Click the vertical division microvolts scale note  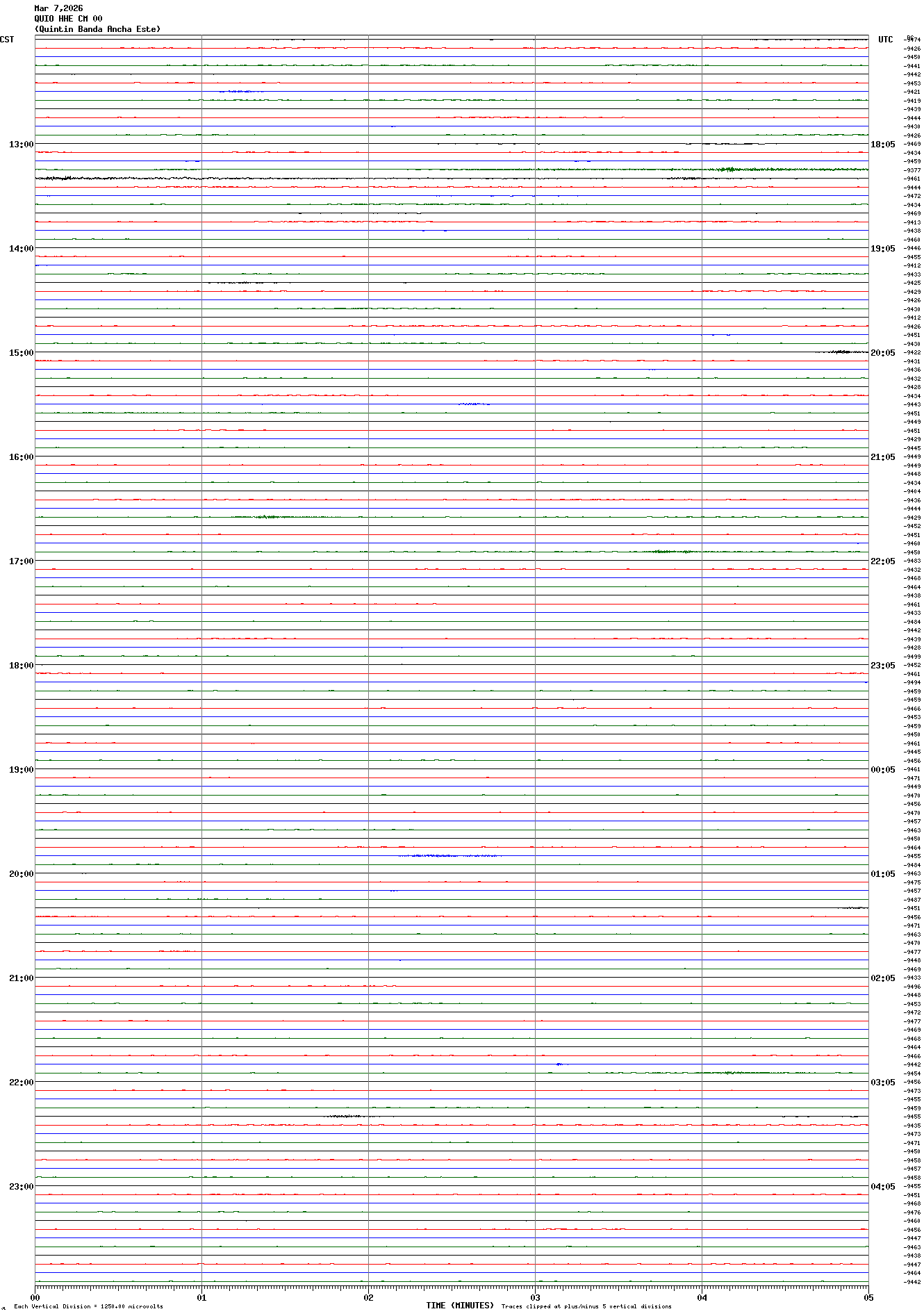[x=88, y=1306]
